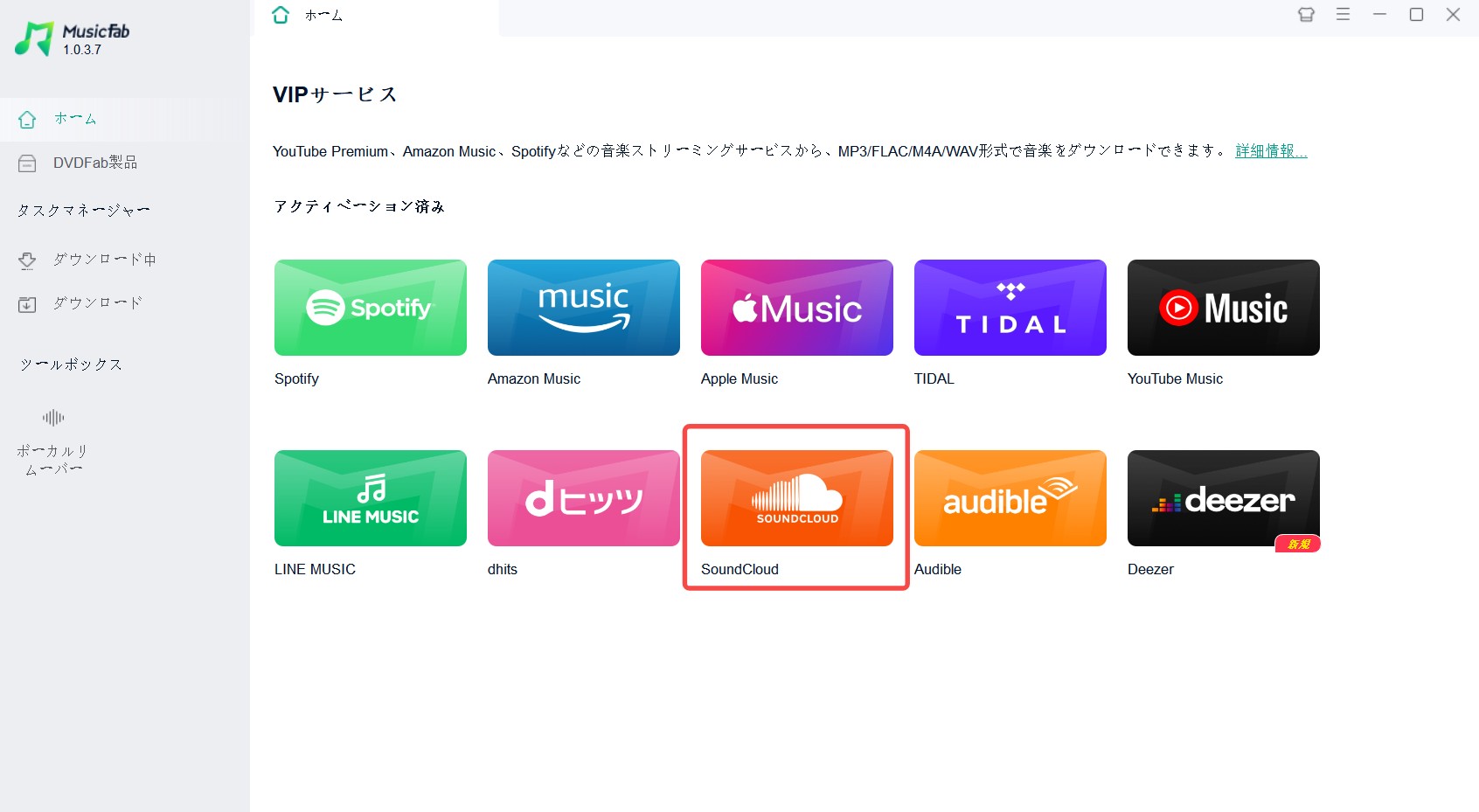This screenshot has width=1479, height=812.
Task: Click version number 1.0.3.7
Action: (x=82, y=50)
